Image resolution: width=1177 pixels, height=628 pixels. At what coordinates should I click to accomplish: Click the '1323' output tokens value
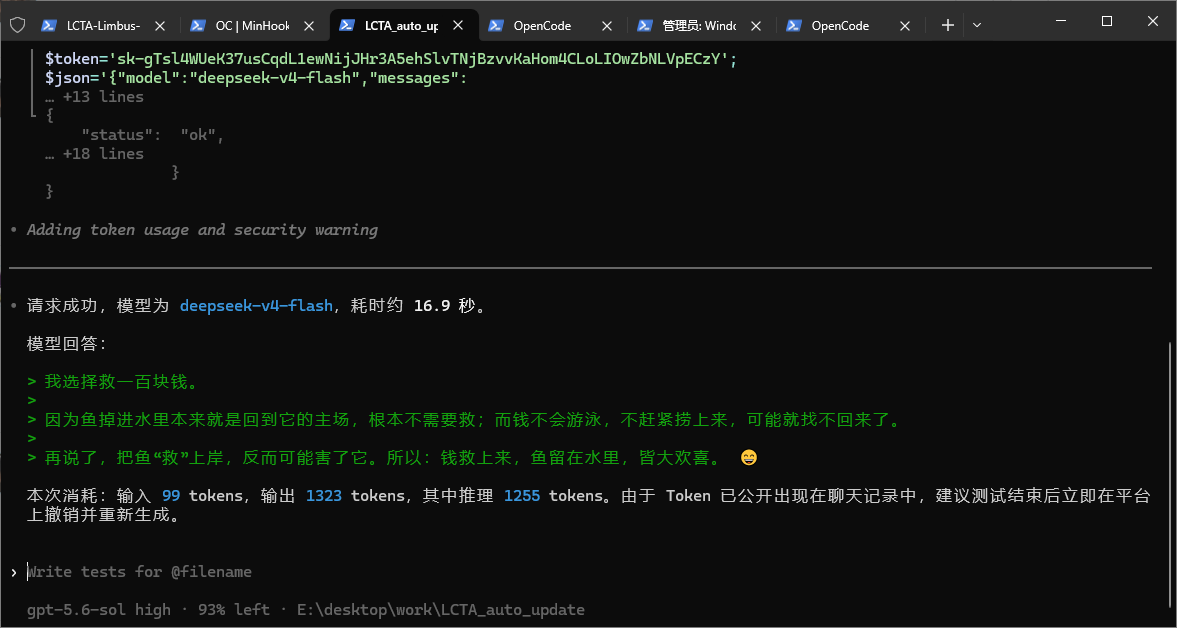pyautogui.click(x=324, y=496)
